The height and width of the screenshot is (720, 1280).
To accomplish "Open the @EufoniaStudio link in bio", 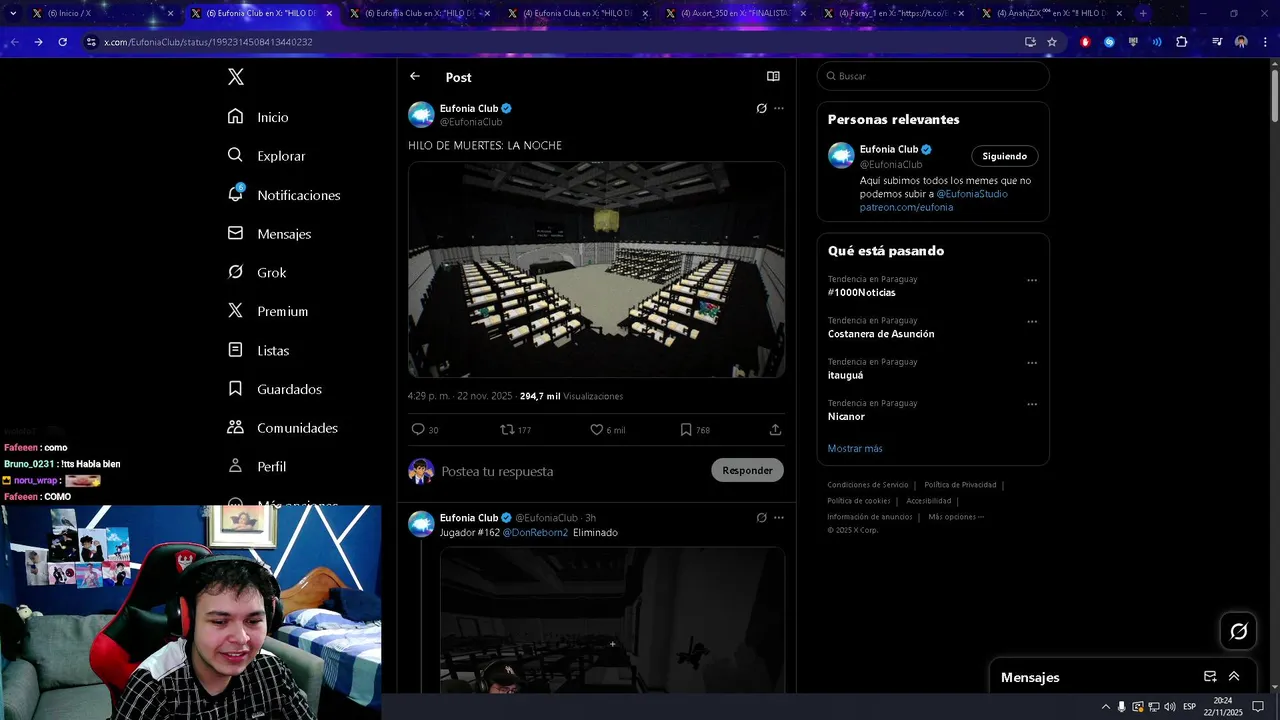I will [x=972, y=194].
